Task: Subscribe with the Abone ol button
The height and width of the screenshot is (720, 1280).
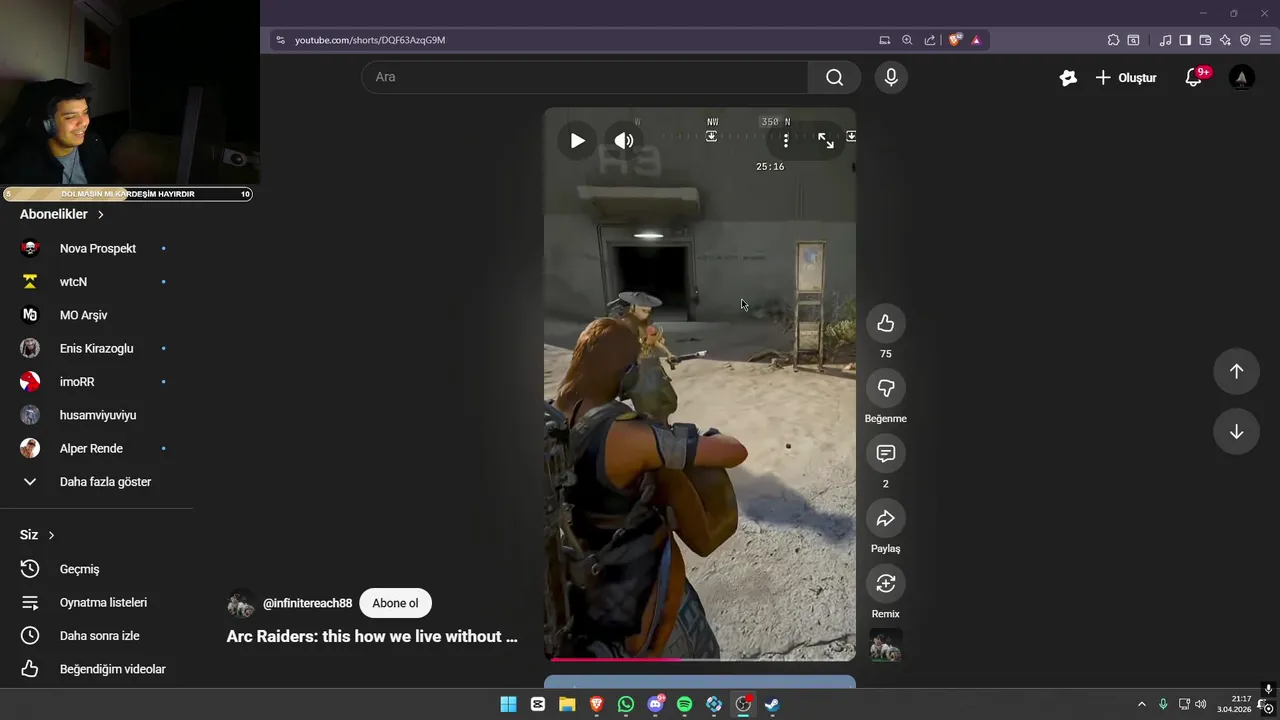Action: (x=395, y=603)
